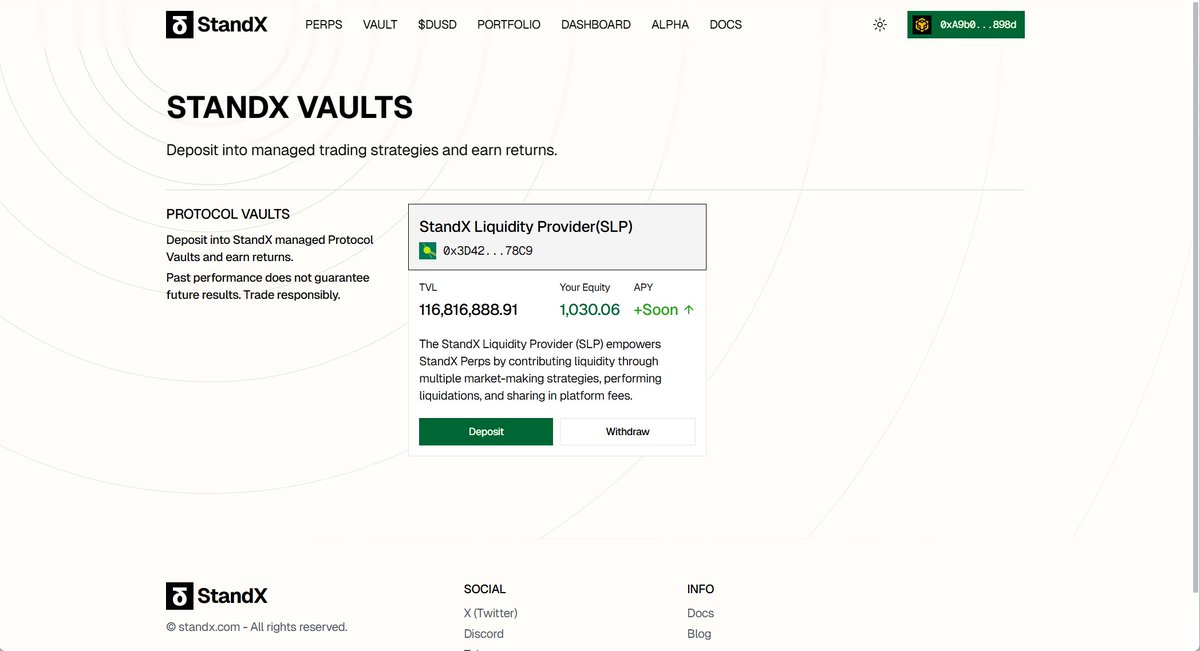Click the StandX Liquidity Provider(SLP) card header
Viewport: 1200px width, 651px height.
pyautogui.click(x=557, y=237)
